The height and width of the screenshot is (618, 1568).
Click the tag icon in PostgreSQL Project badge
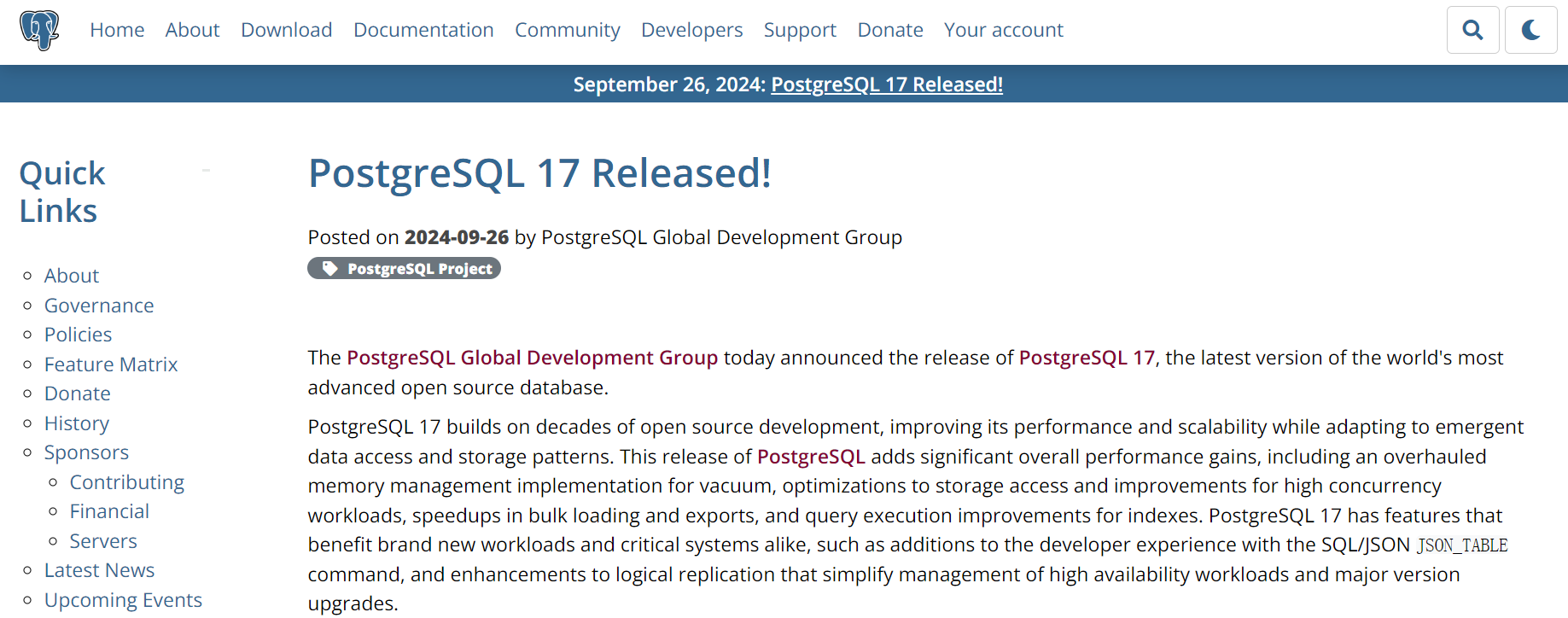pos(329,269)
